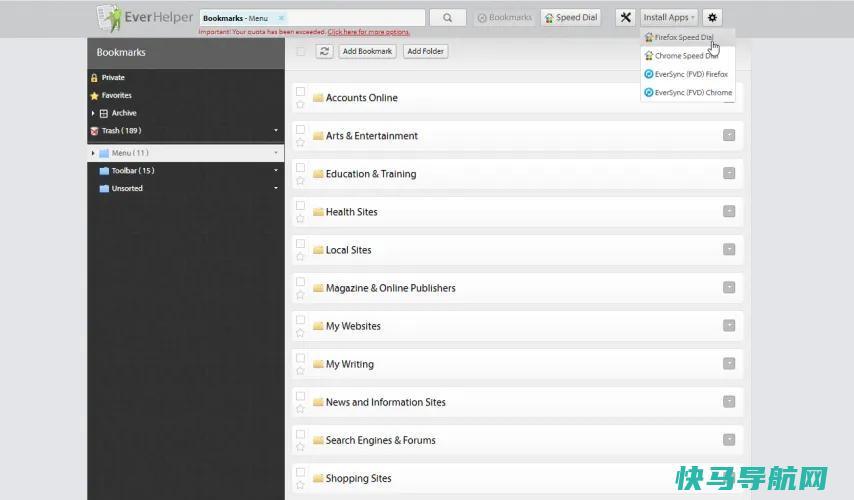Star the Health Sites folder
854x500 pixels.
300,218
